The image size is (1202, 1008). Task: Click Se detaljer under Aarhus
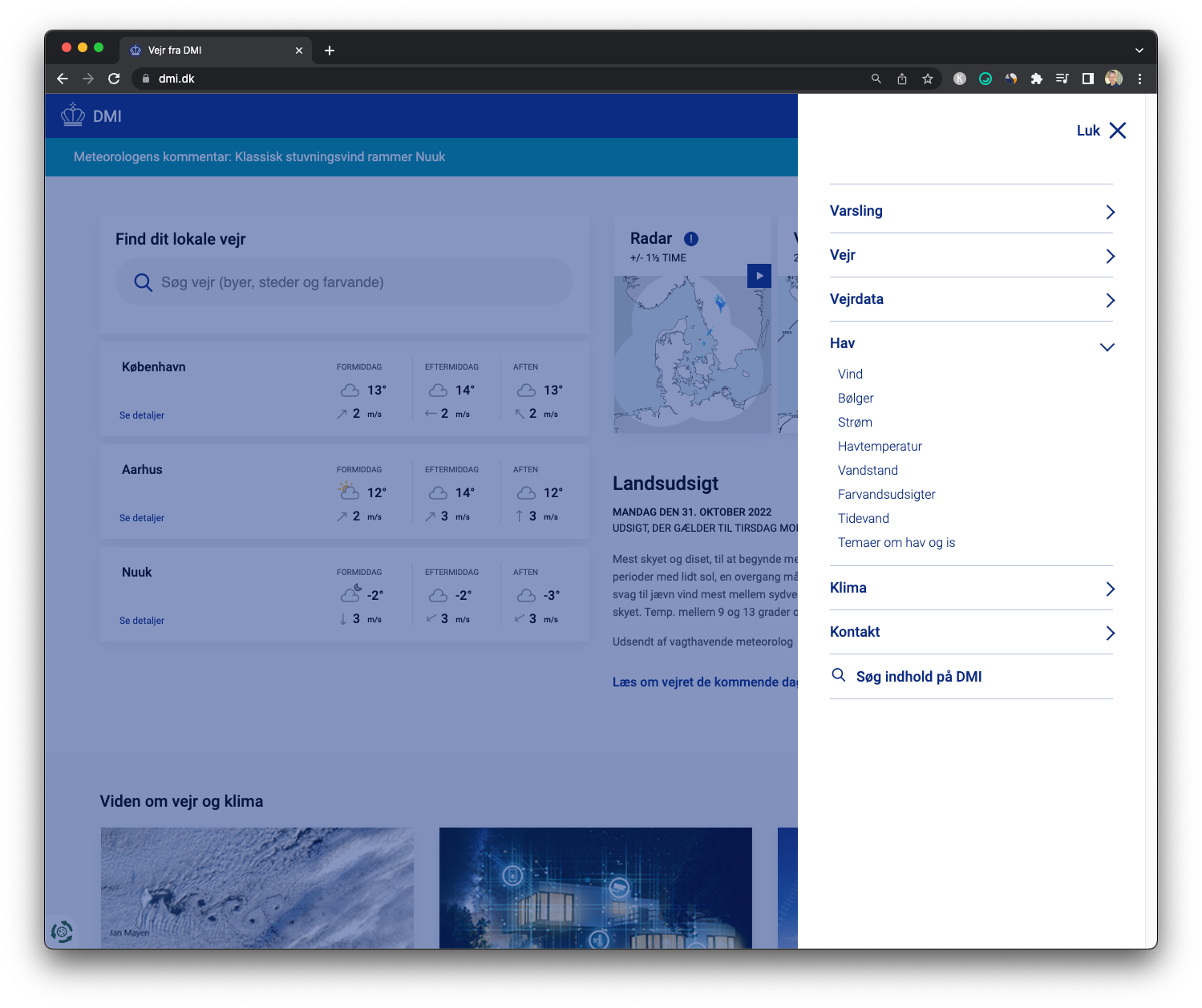pos(141,517)
